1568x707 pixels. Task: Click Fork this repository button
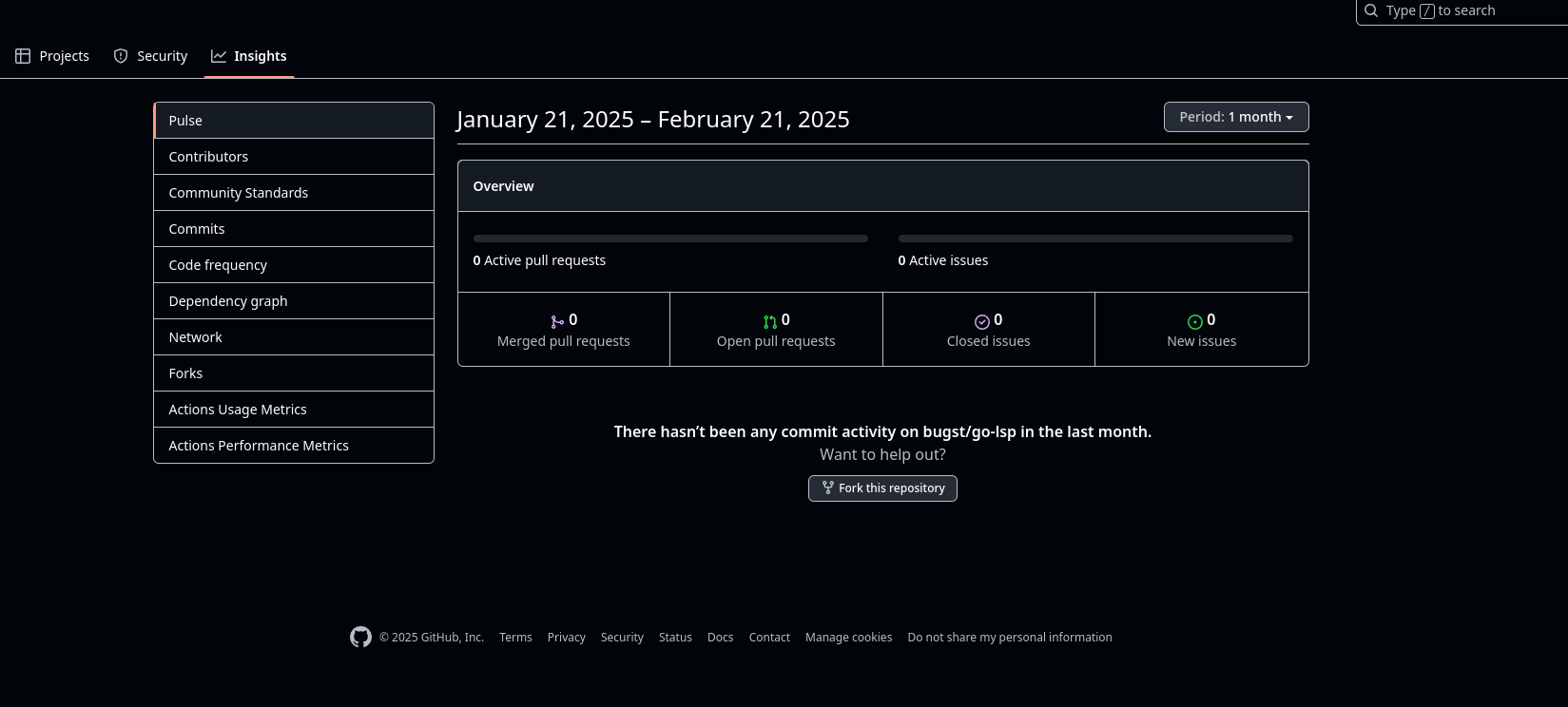tap(882, 488)
